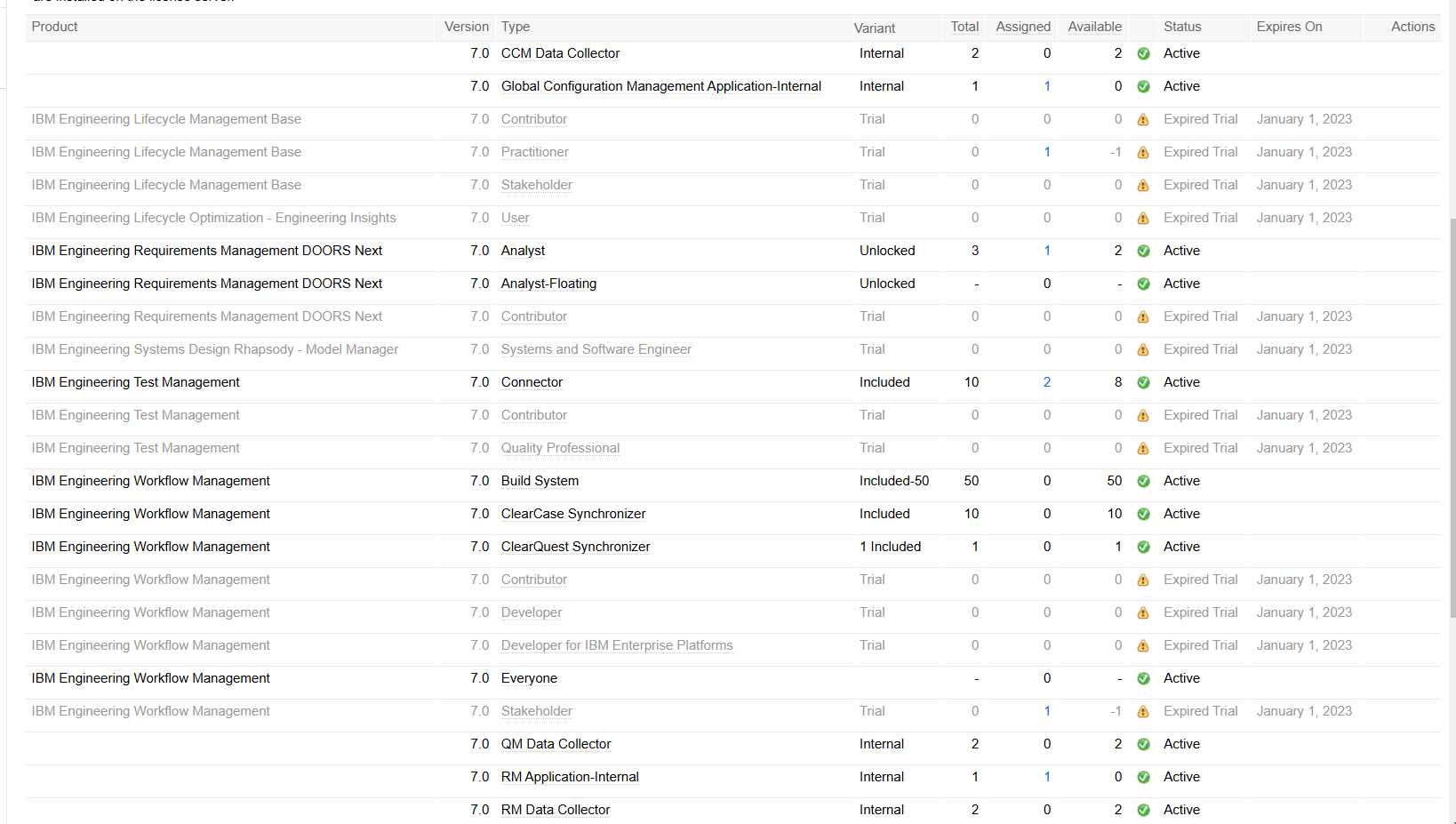Click the warning icon in the Engineering Insights User row
The width and height of the screenshot is (1456, 824).
(1144, 219)
